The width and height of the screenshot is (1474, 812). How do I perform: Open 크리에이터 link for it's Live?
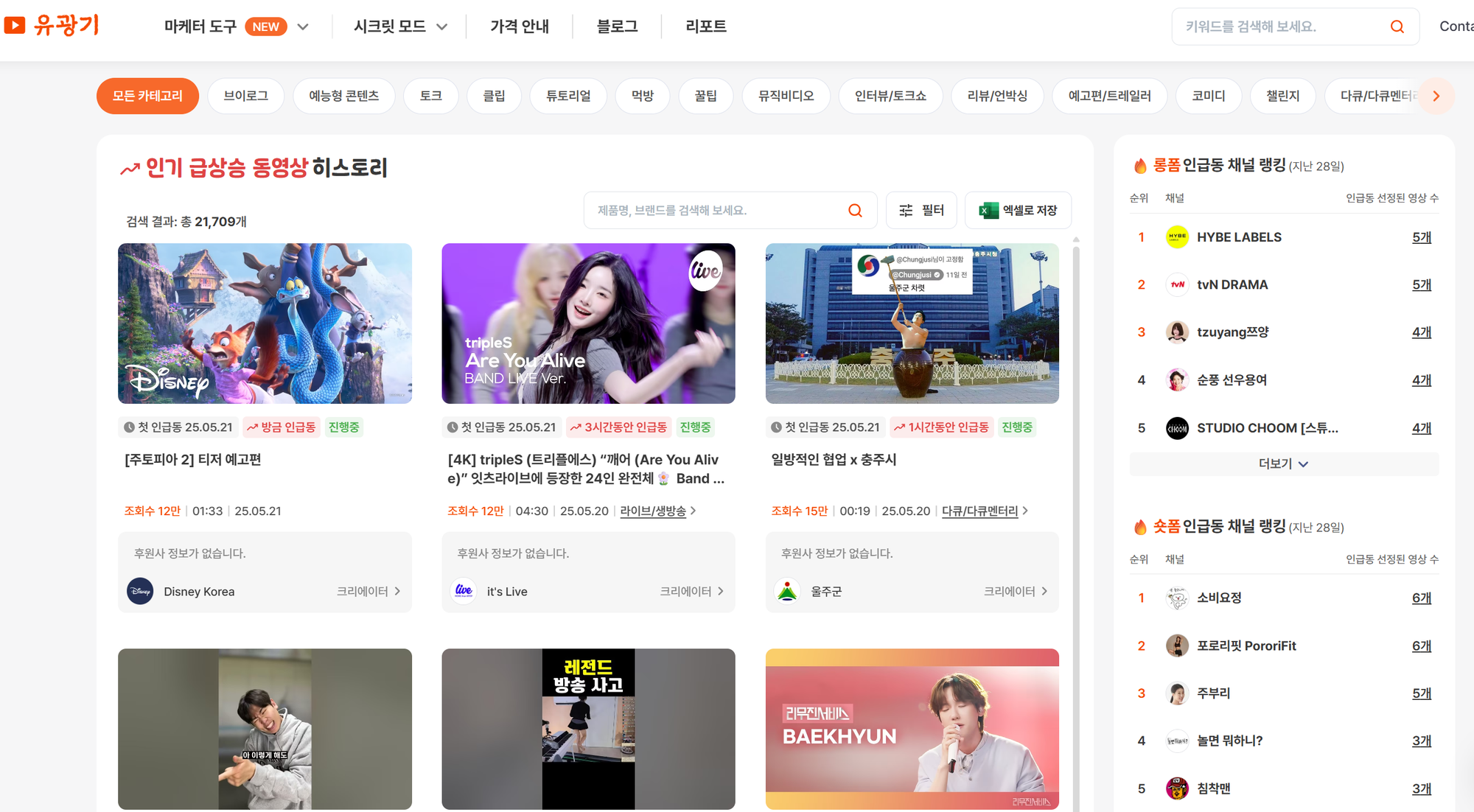[x=692, y=591]
